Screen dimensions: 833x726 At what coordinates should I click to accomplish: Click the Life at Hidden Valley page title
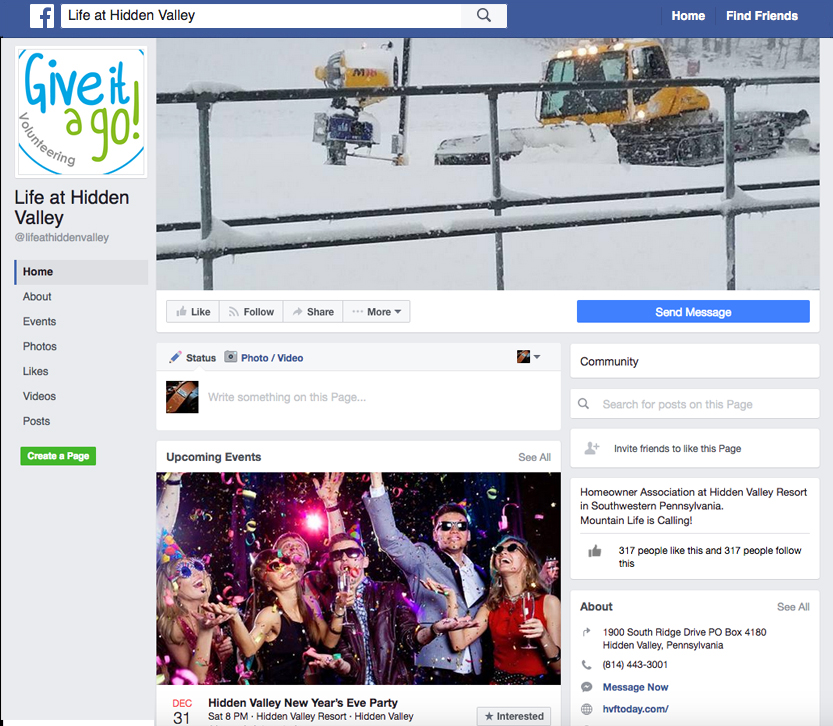click(x=72, y=208)
